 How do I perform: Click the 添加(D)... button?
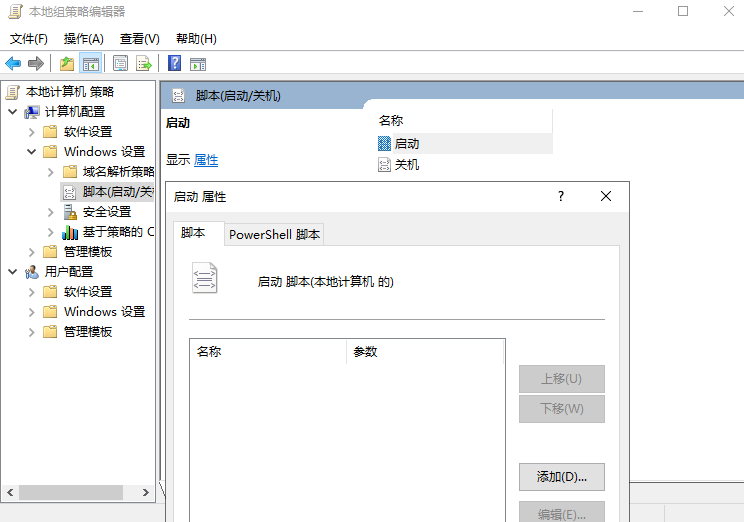point(561,477)
